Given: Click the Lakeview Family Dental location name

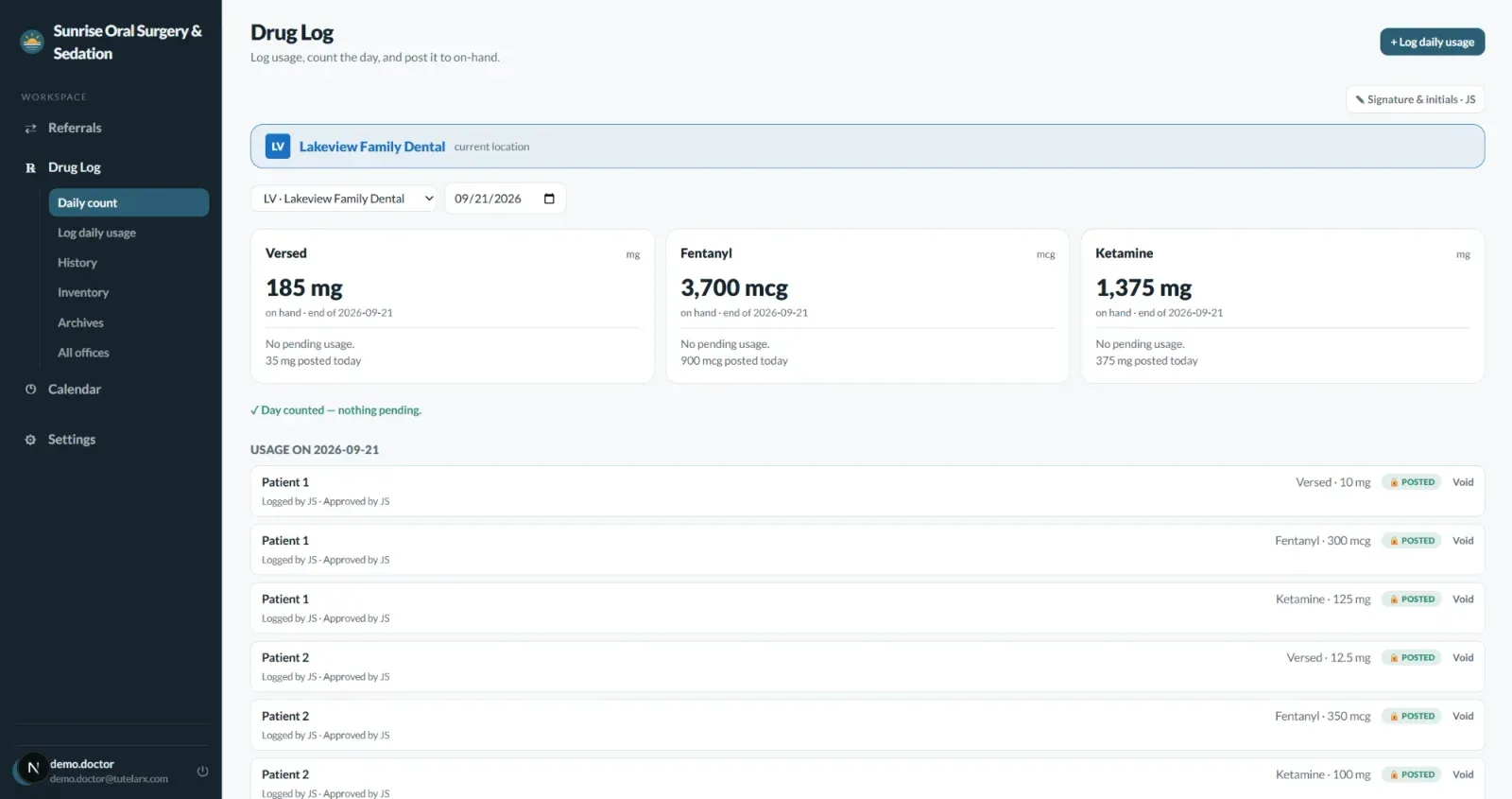Looking at the screenshot, I should tap(372, 147).
